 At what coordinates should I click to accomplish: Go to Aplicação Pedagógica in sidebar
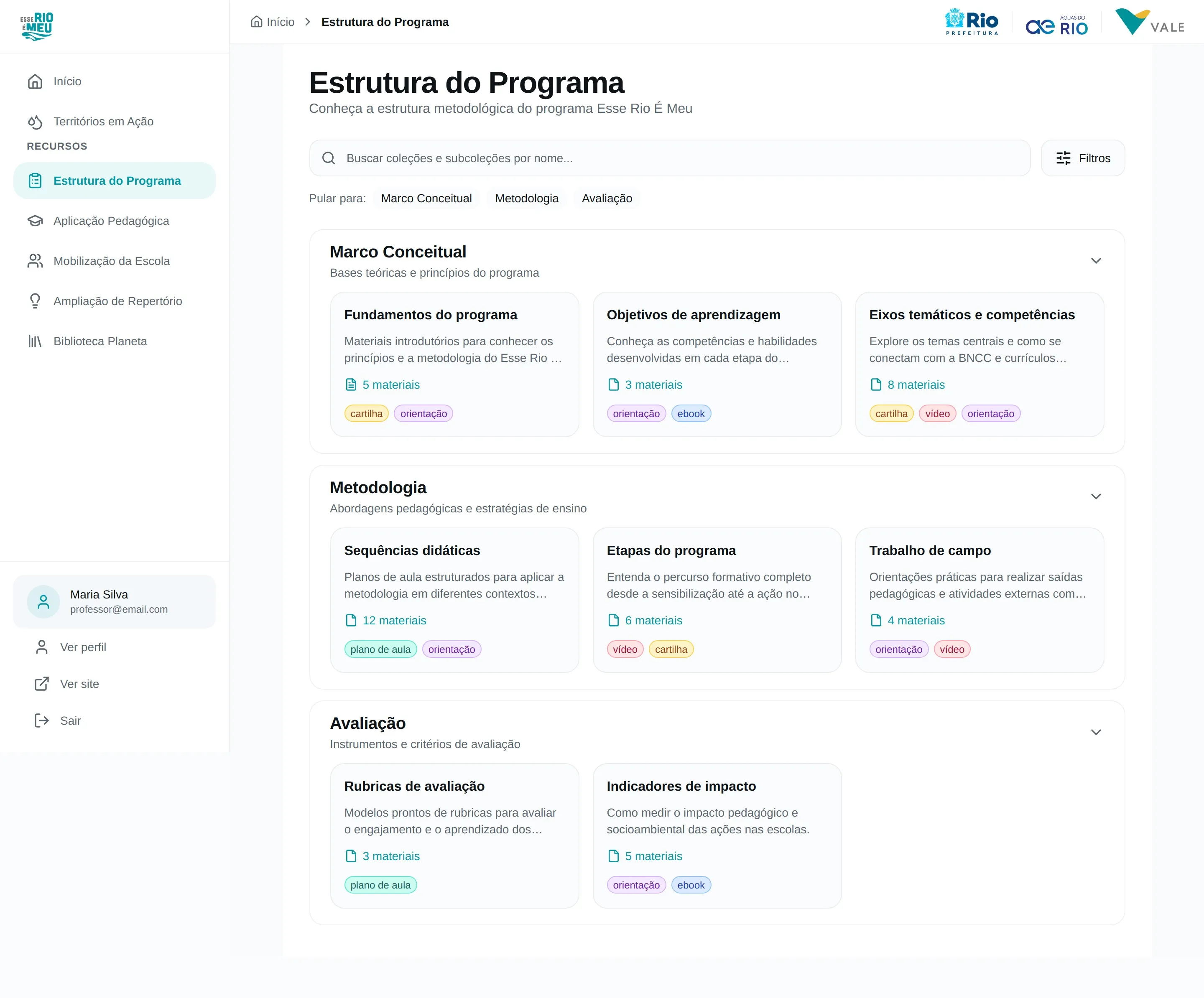(x=115, y=221)
